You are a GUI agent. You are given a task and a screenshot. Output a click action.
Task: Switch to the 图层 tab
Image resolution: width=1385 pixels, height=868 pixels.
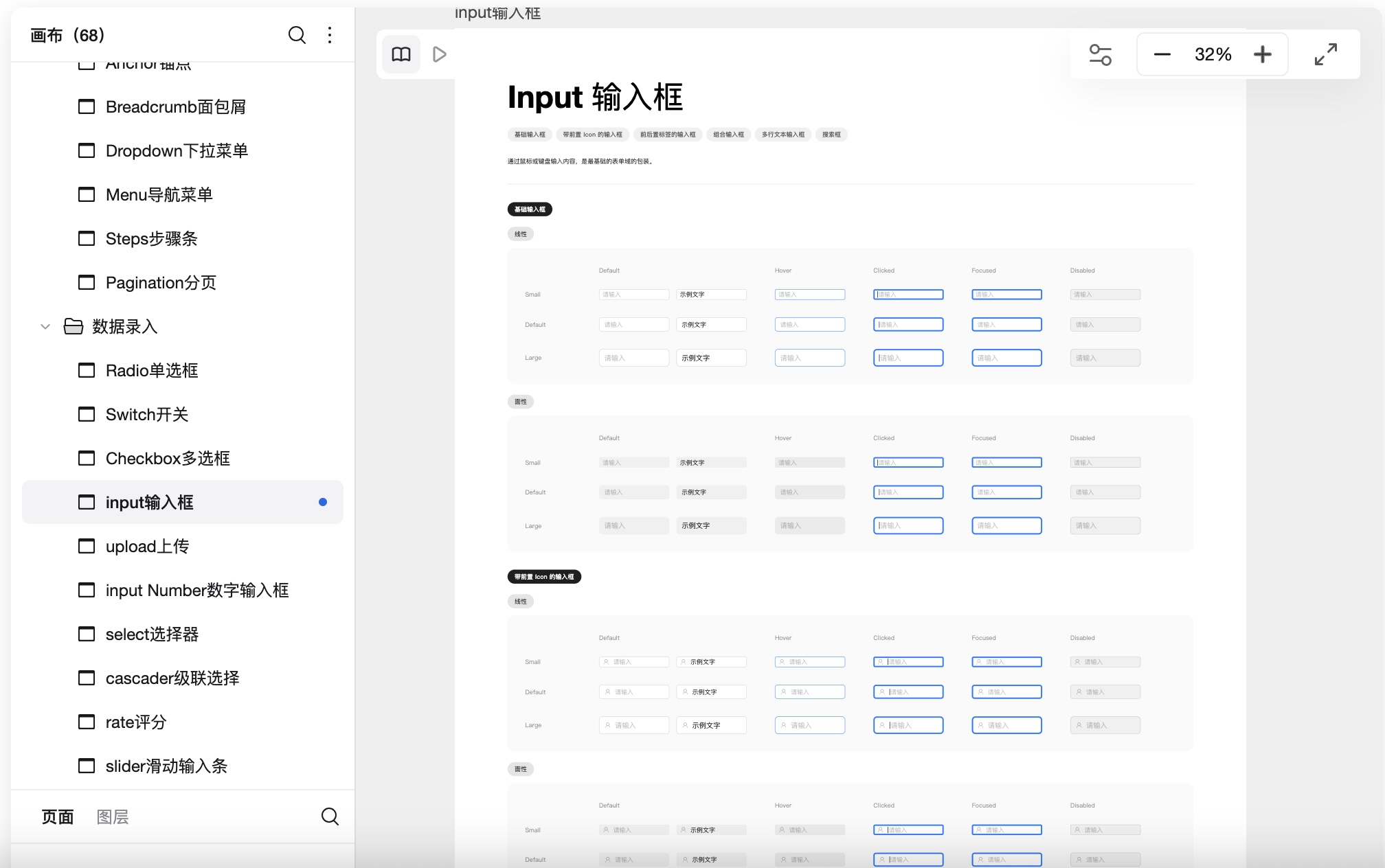(113, 816)
